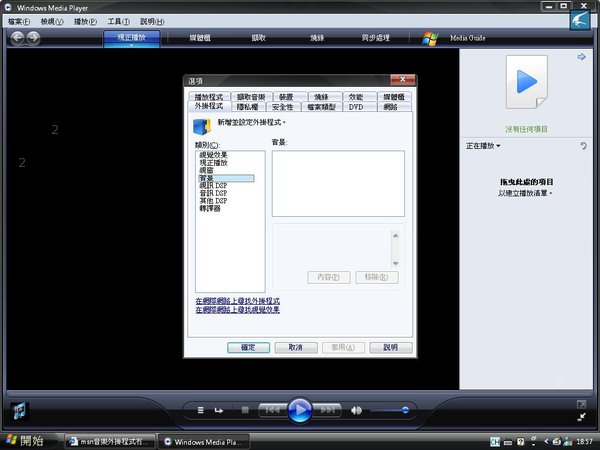
Task: Click the full screen view icon at bottom right
Action: click(x=581, y=404)
